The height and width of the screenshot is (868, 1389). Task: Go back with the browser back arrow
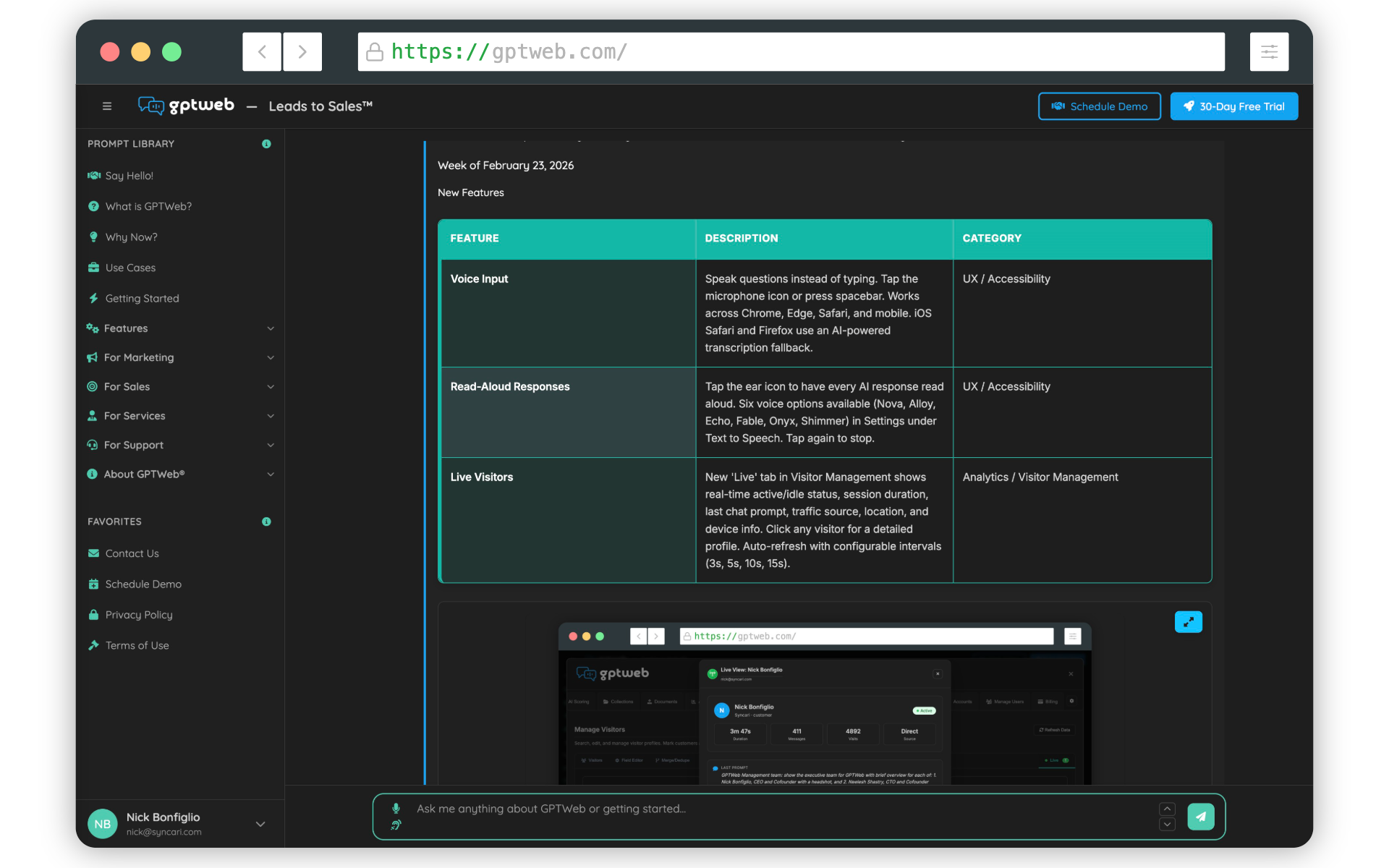pyautogui.click(x=262, y=51)
